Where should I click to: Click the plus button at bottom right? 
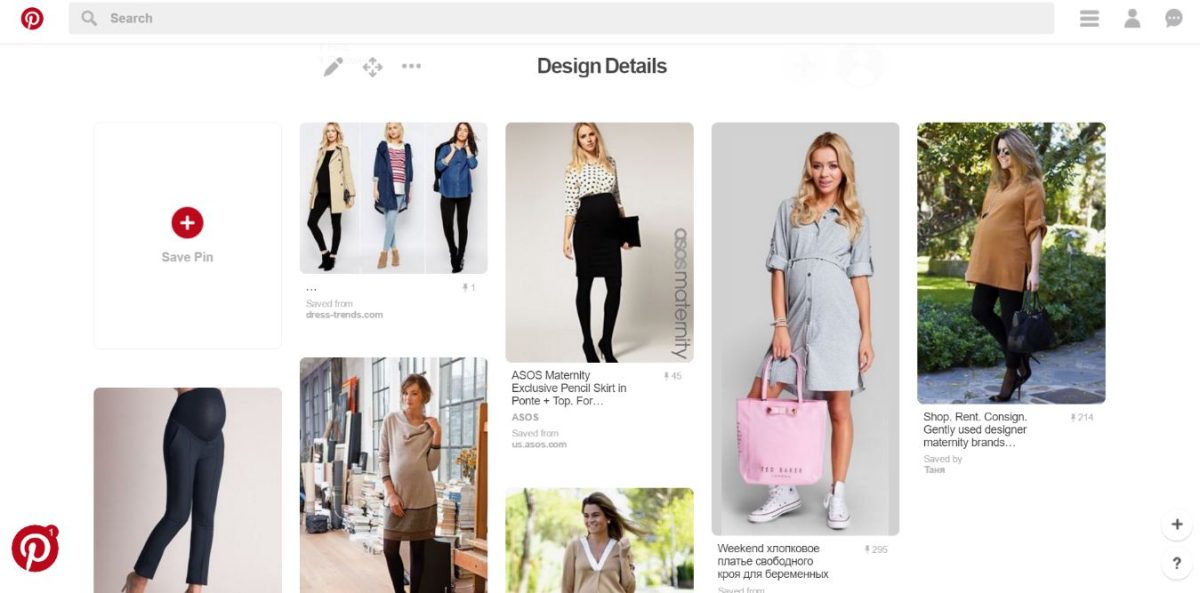(1177, 524)
